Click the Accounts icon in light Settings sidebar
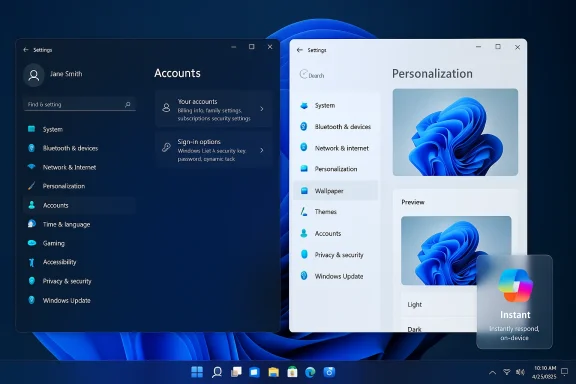Viewport: 576px width, 384px height. (x=304, y=233)
